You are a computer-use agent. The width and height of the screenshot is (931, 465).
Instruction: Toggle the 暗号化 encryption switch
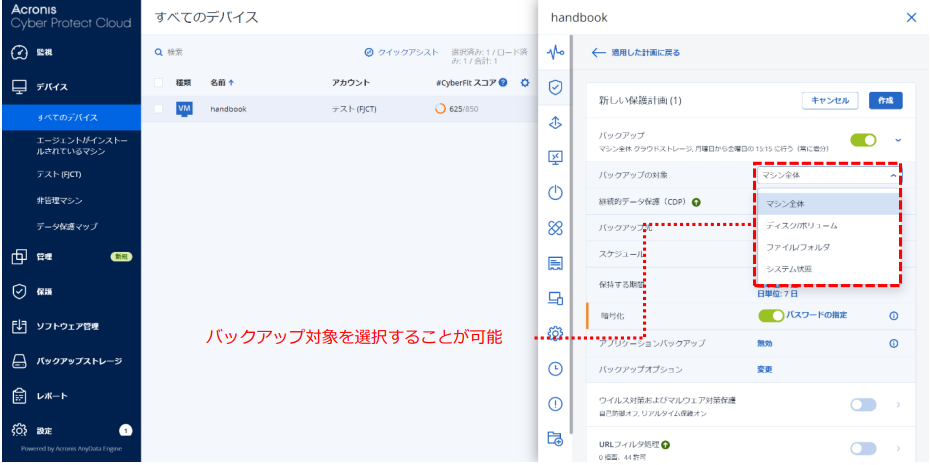pos(771,316)
